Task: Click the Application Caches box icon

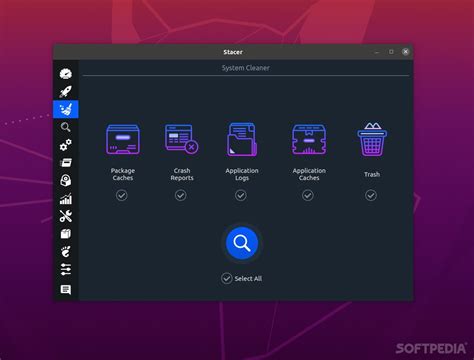Action: click(309, 140)
